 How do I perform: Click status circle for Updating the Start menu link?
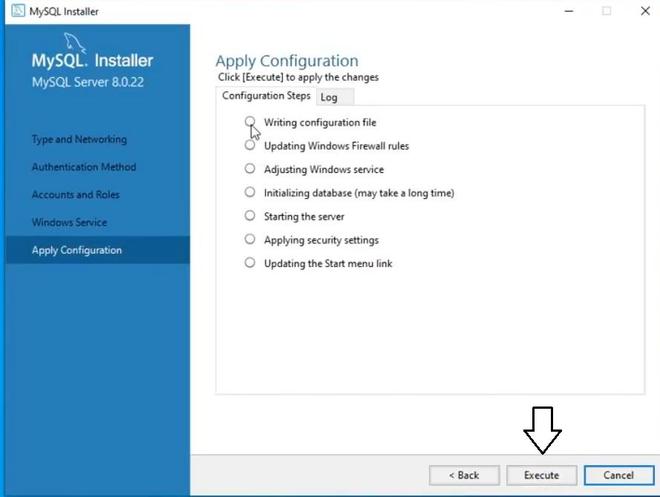pos(250,263)
